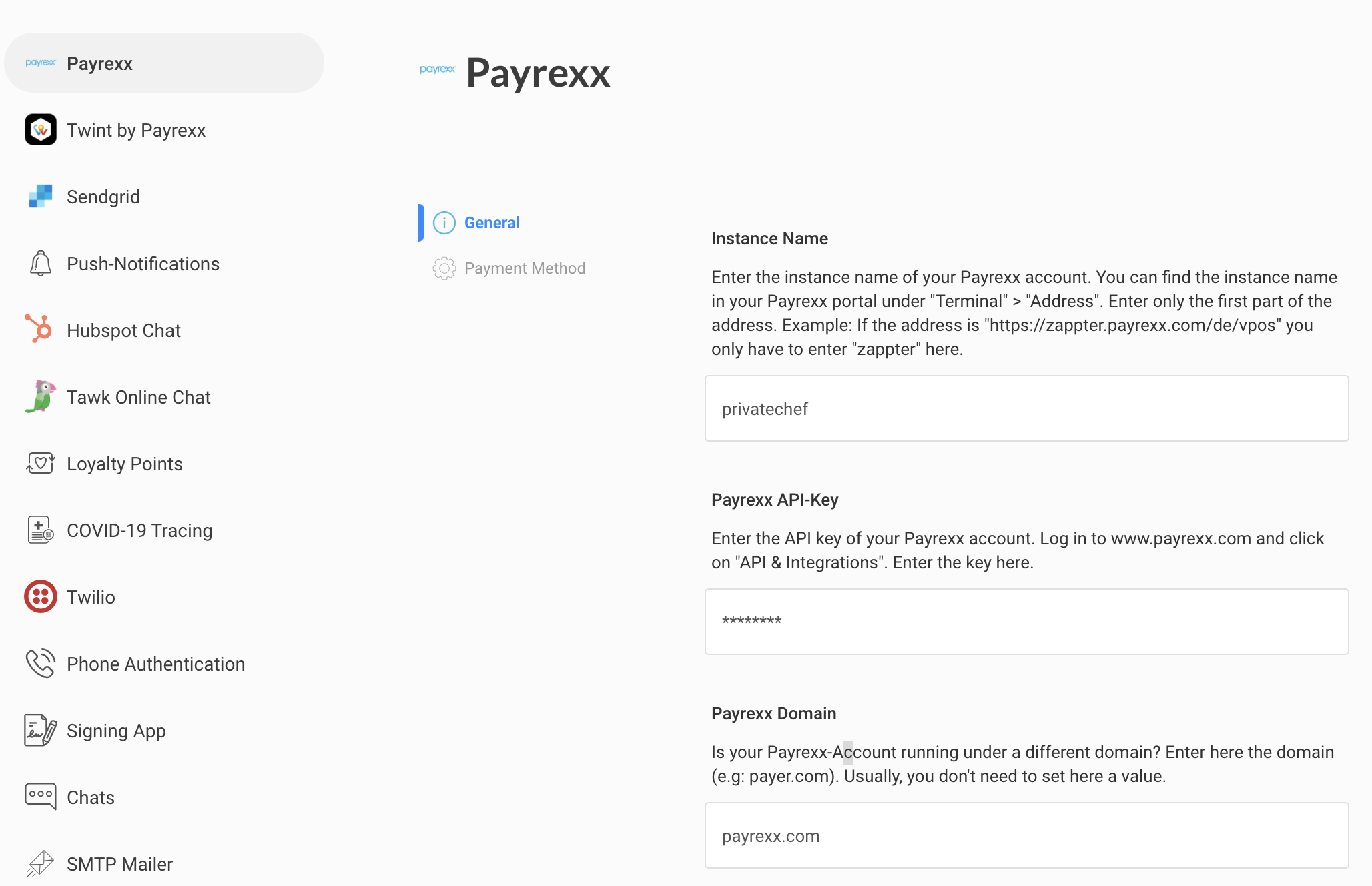Click the Tawk Online Chat parrot icon
This screenshot has width=1372, height=886.
41,396
